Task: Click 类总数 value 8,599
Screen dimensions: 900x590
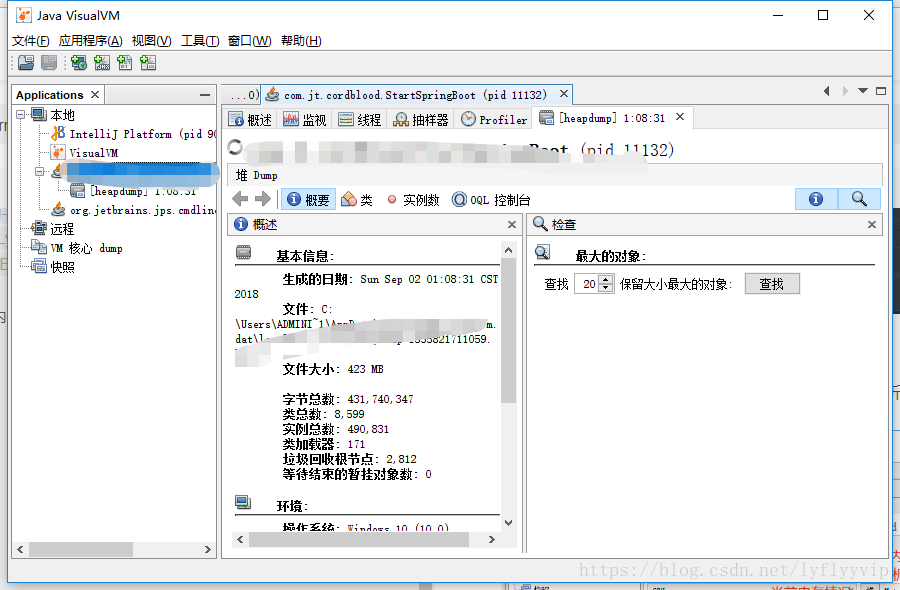Action: click(x=349, y=414)
